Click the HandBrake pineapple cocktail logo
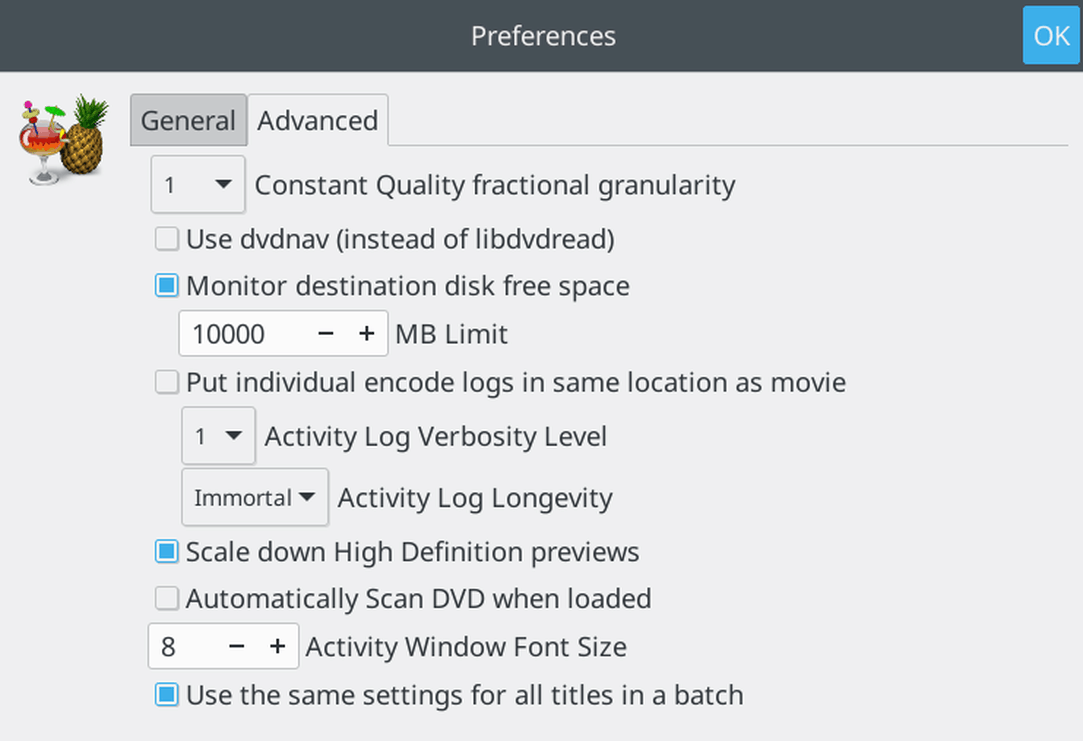 click(x=64, y=140)
